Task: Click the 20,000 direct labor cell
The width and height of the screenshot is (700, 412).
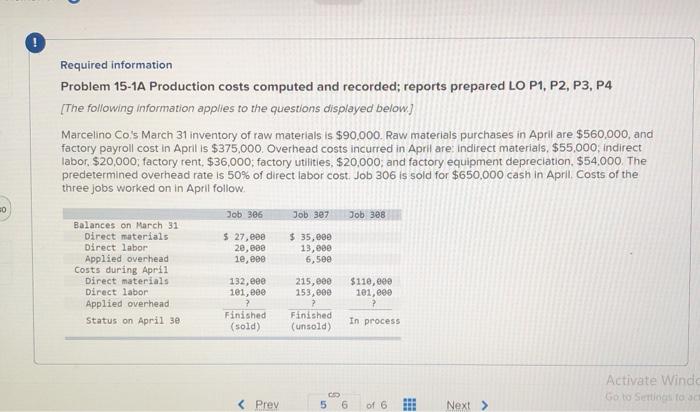Action: (250, 248)
